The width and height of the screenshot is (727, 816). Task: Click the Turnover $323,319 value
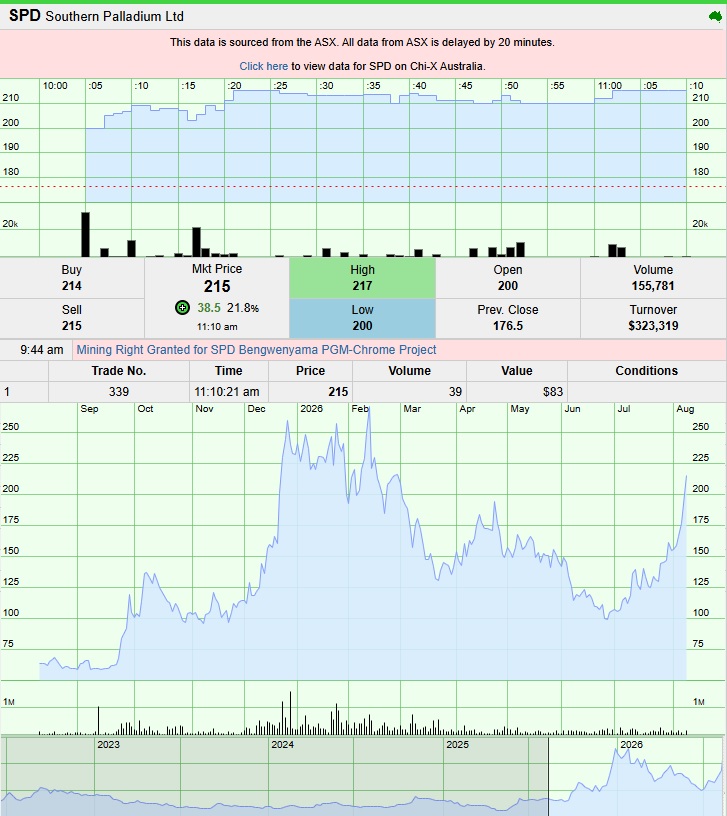(653, 326)
